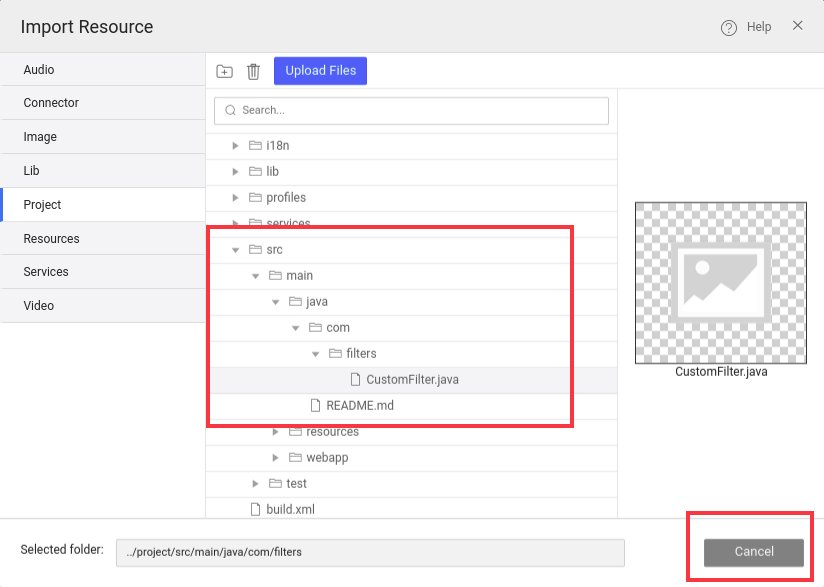This screenshot has width=824, height=587.
Task: Expand the lib folder
Action: pos(235,171)
